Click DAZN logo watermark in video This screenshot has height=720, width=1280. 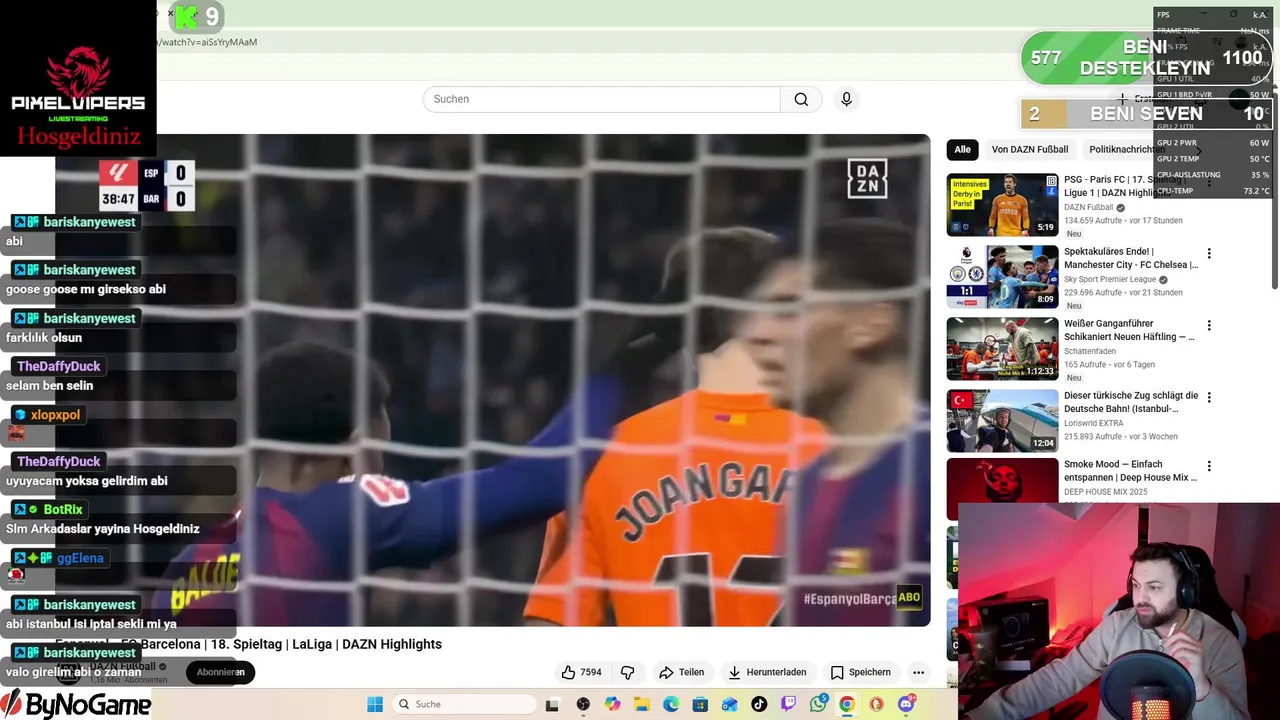click(x=867, y=179)
